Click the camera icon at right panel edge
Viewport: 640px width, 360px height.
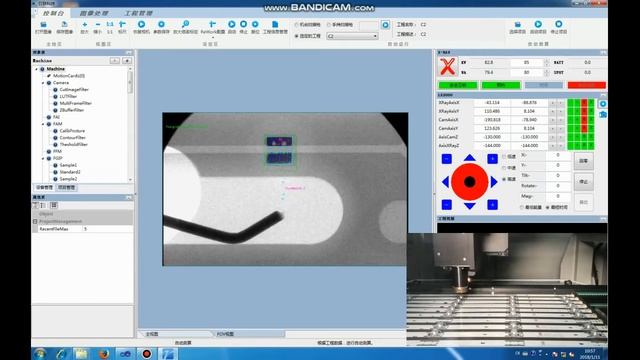point(603,115)
